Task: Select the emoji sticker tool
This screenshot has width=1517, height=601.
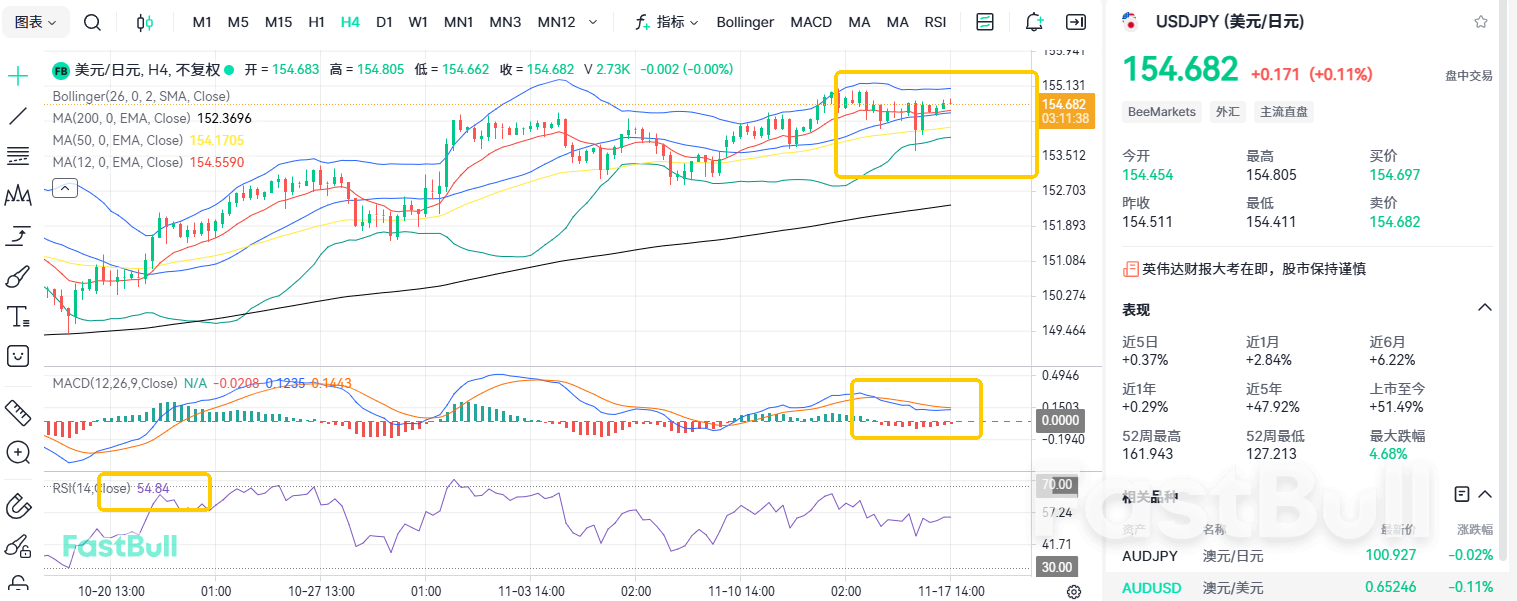Action: point(20,356)
